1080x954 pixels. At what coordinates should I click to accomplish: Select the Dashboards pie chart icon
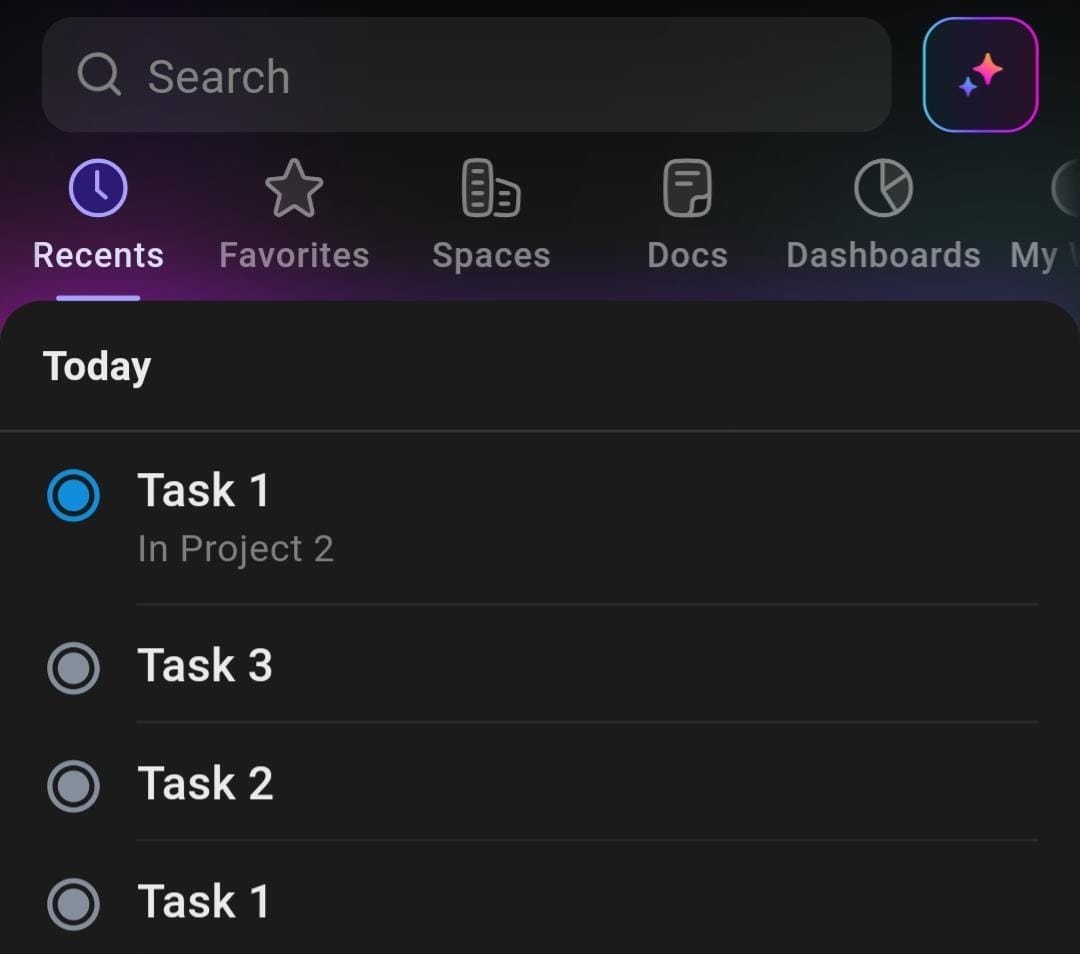(882, 186)
